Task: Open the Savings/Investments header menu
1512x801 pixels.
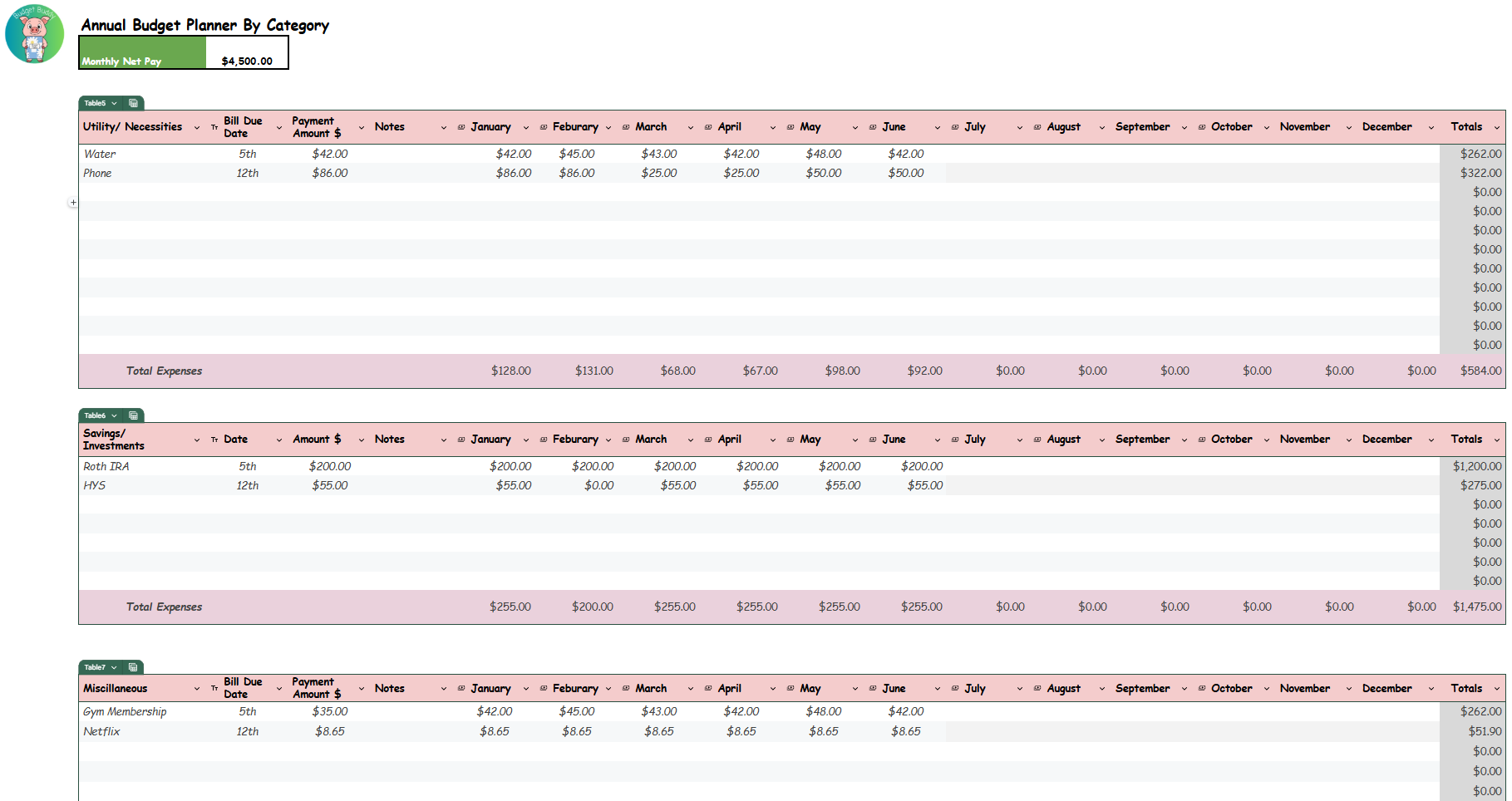Action: click(197, 440)
